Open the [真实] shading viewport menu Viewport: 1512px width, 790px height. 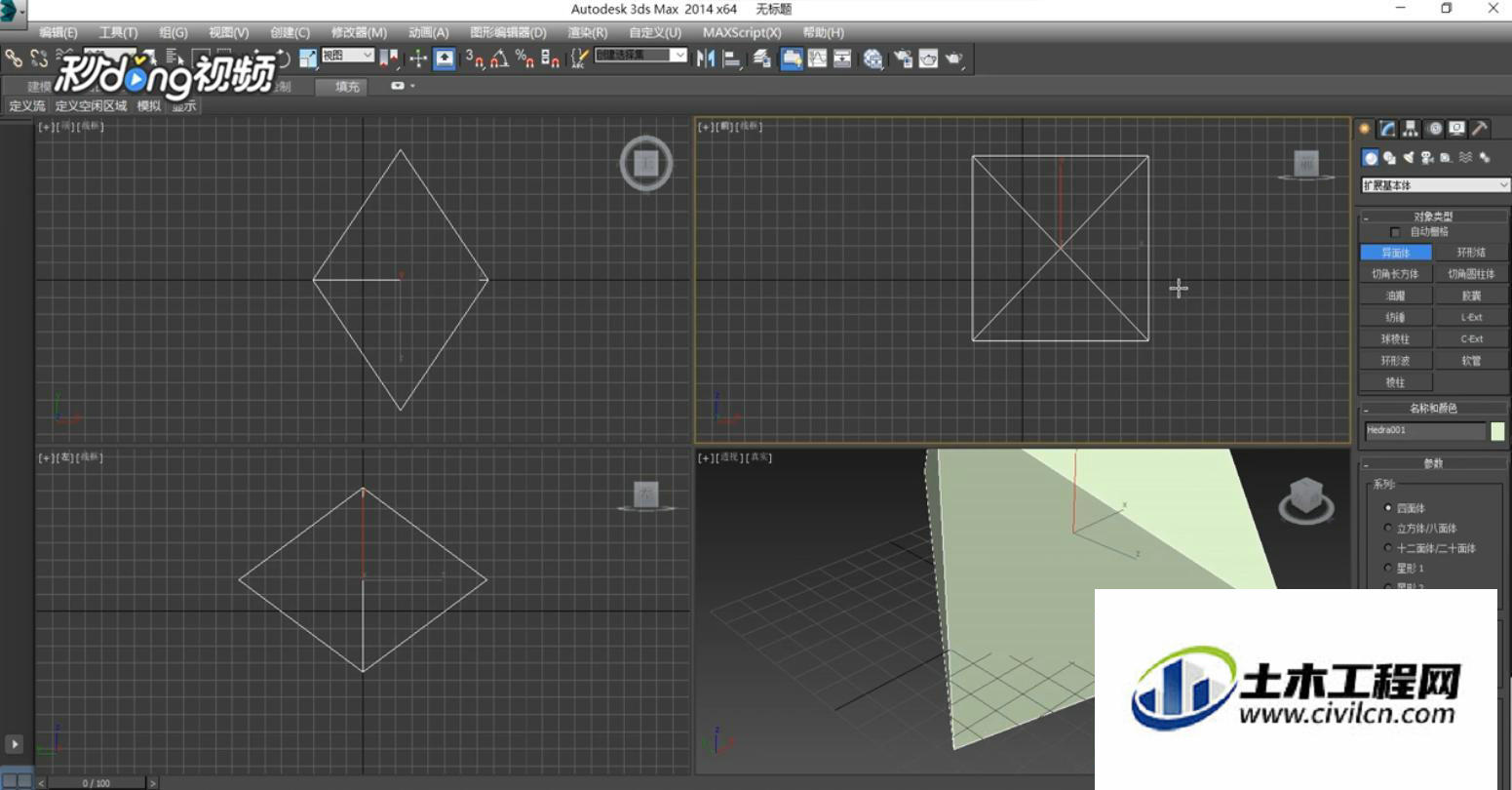tap(759, 457)
